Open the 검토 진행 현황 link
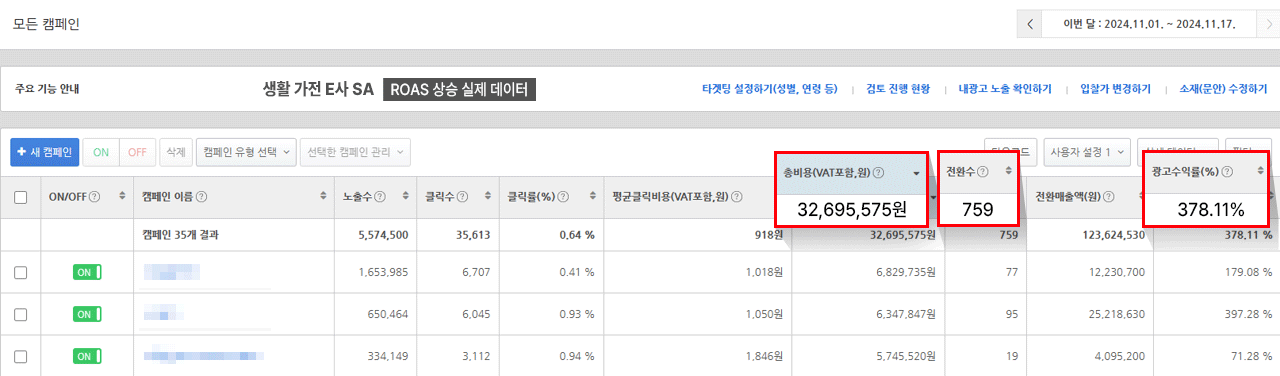The image size is (1280, 376). tap(898, 89)
